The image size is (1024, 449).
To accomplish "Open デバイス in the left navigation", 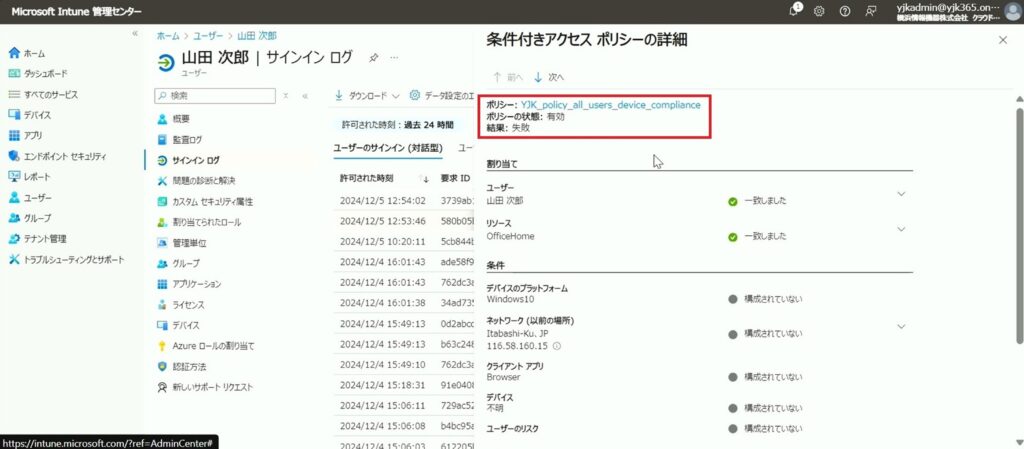I will coord(29,116).
